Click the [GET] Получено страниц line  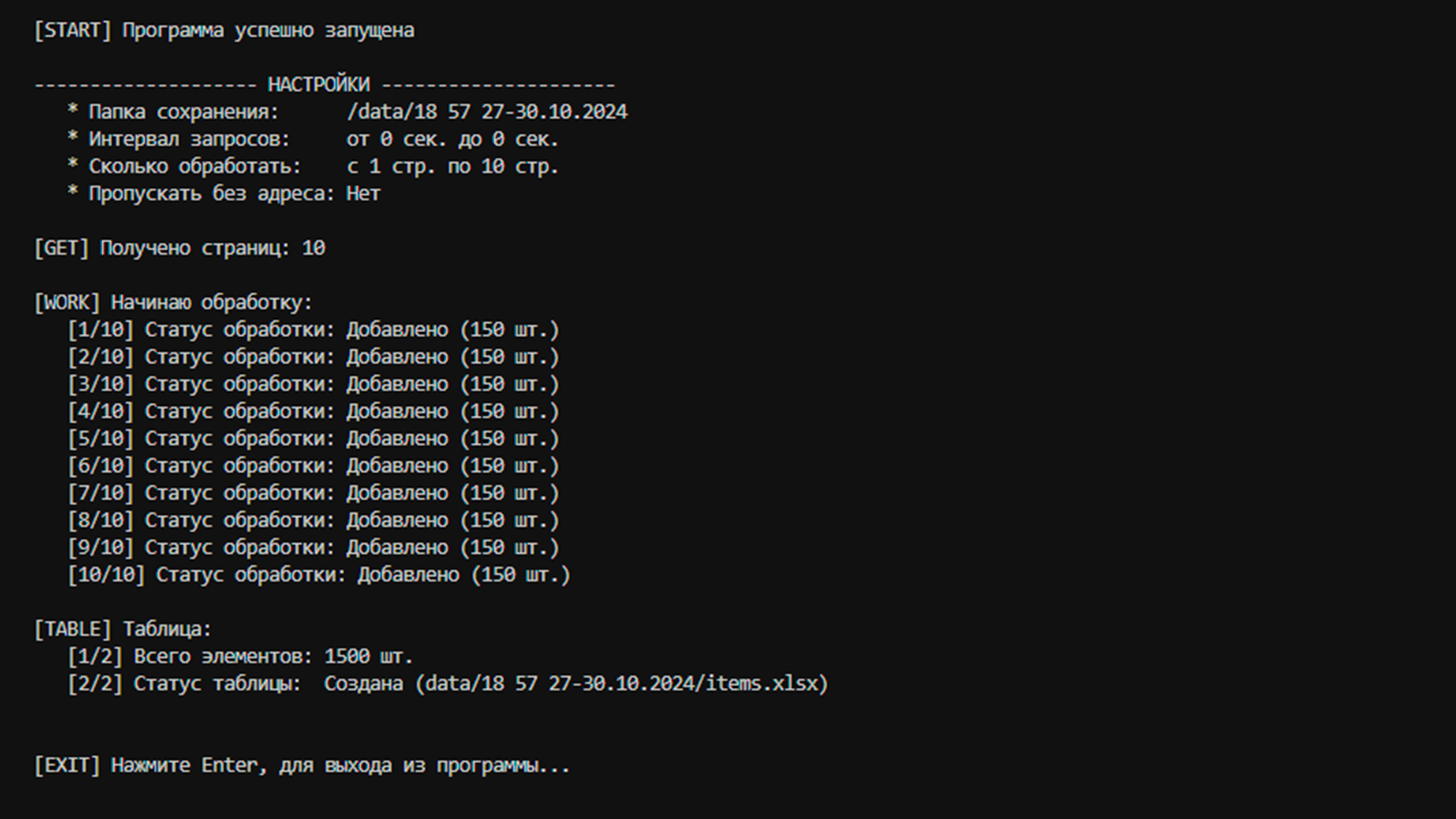179,248
